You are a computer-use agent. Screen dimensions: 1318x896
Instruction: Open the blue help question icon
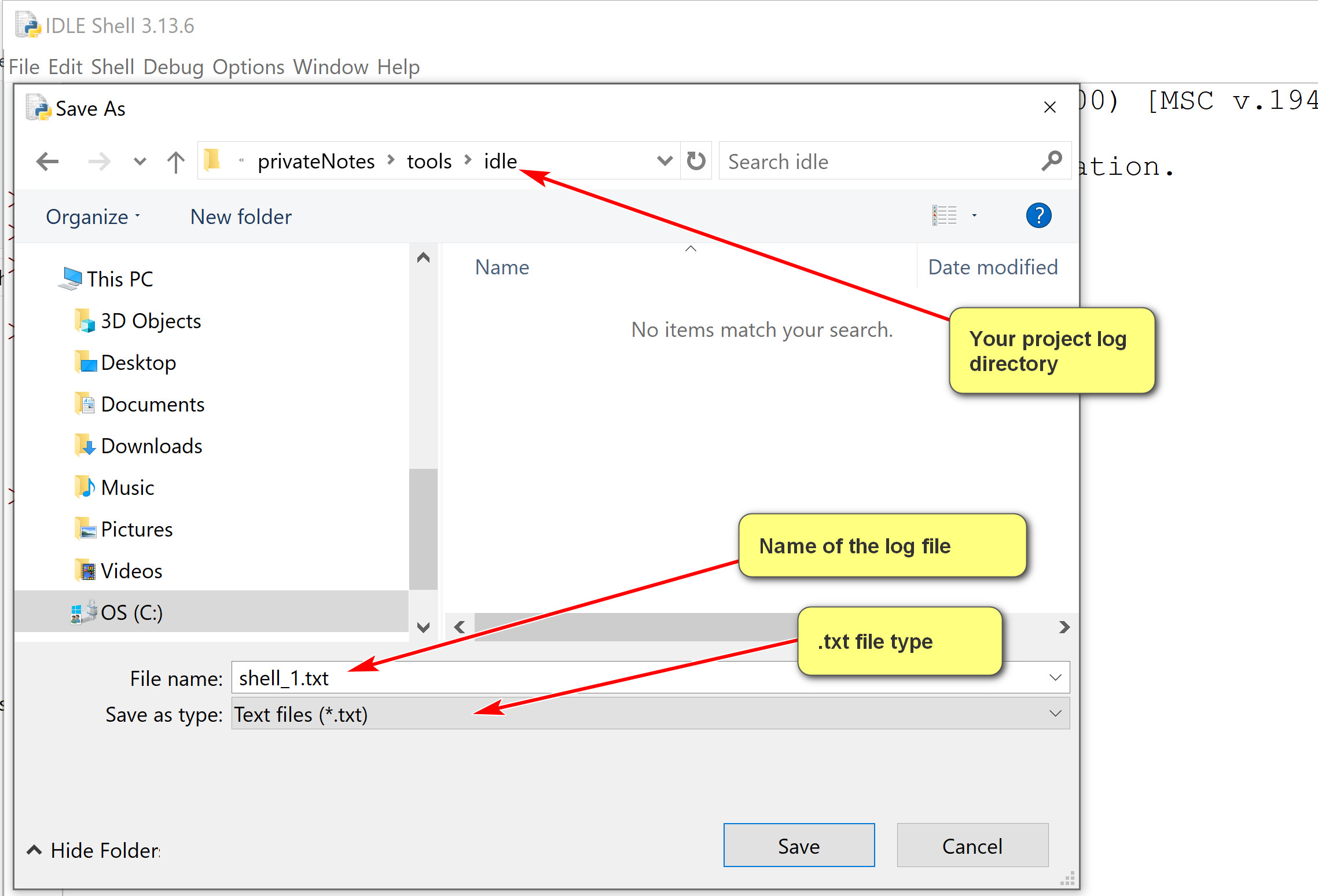pos(1038,216)
